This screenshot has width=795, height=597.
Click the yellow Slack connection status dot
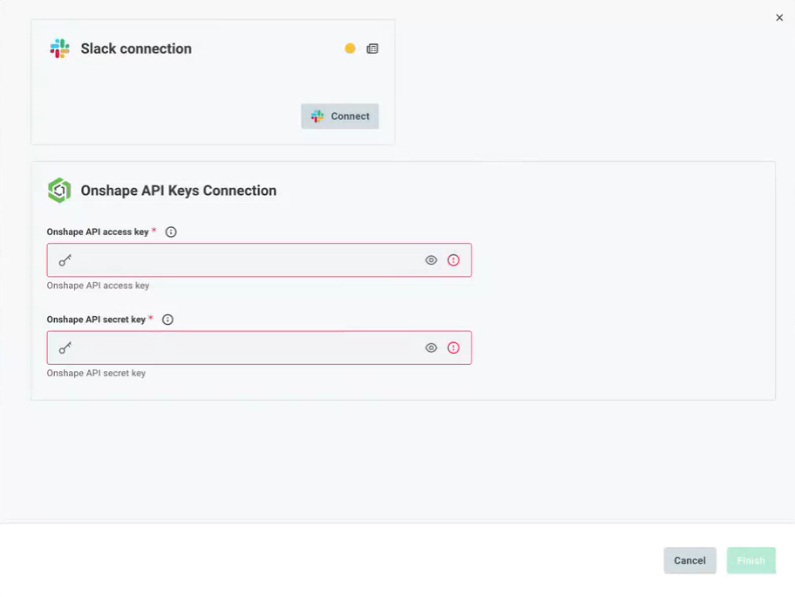pos(350,48)
